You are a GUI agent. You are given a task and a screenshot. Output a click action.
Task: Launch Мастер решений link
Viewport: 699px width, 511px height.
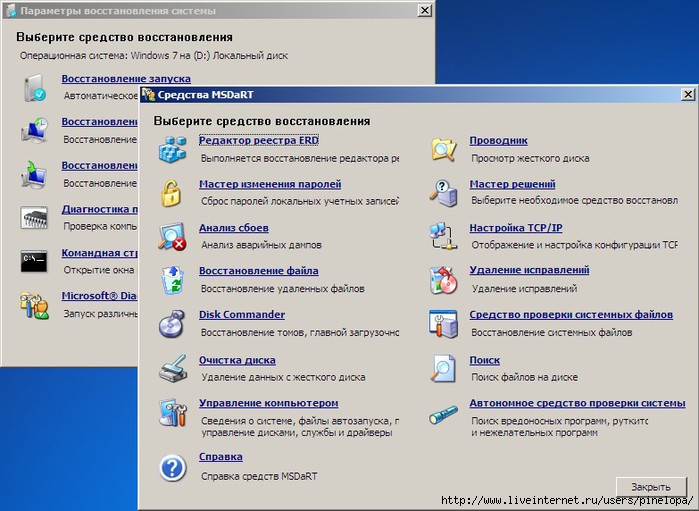pyautogui.click(x=513, y=184)
